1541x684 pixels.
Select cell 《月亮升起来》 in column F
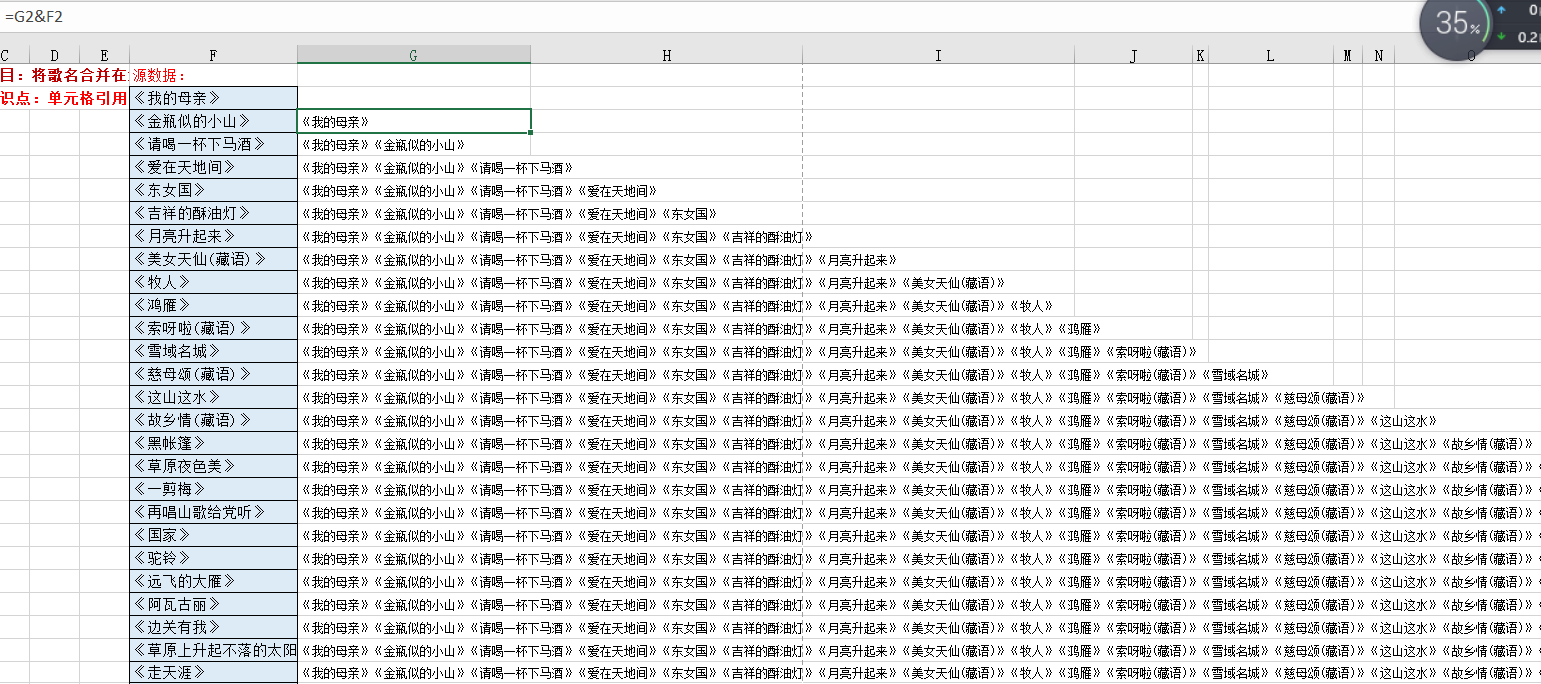click(213, 236)
